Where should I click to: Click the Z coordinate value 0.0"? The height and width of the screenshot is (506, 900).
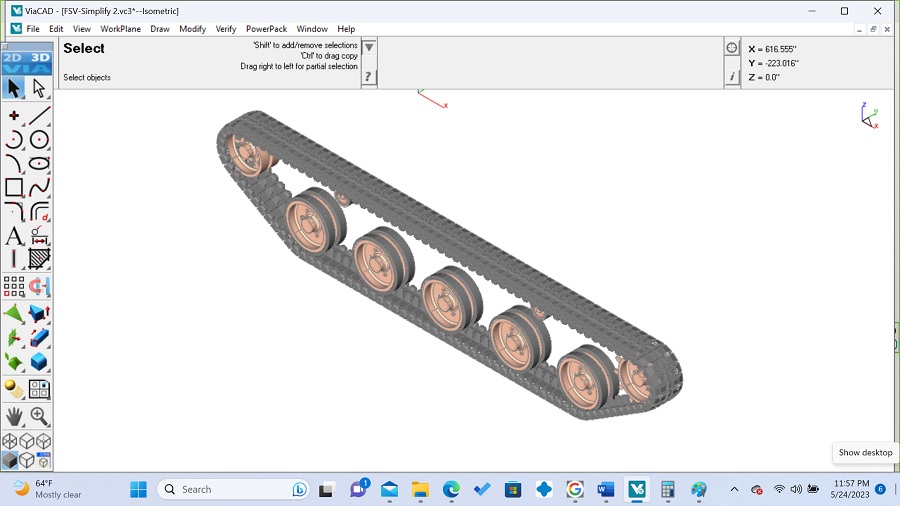pos(772,77)
